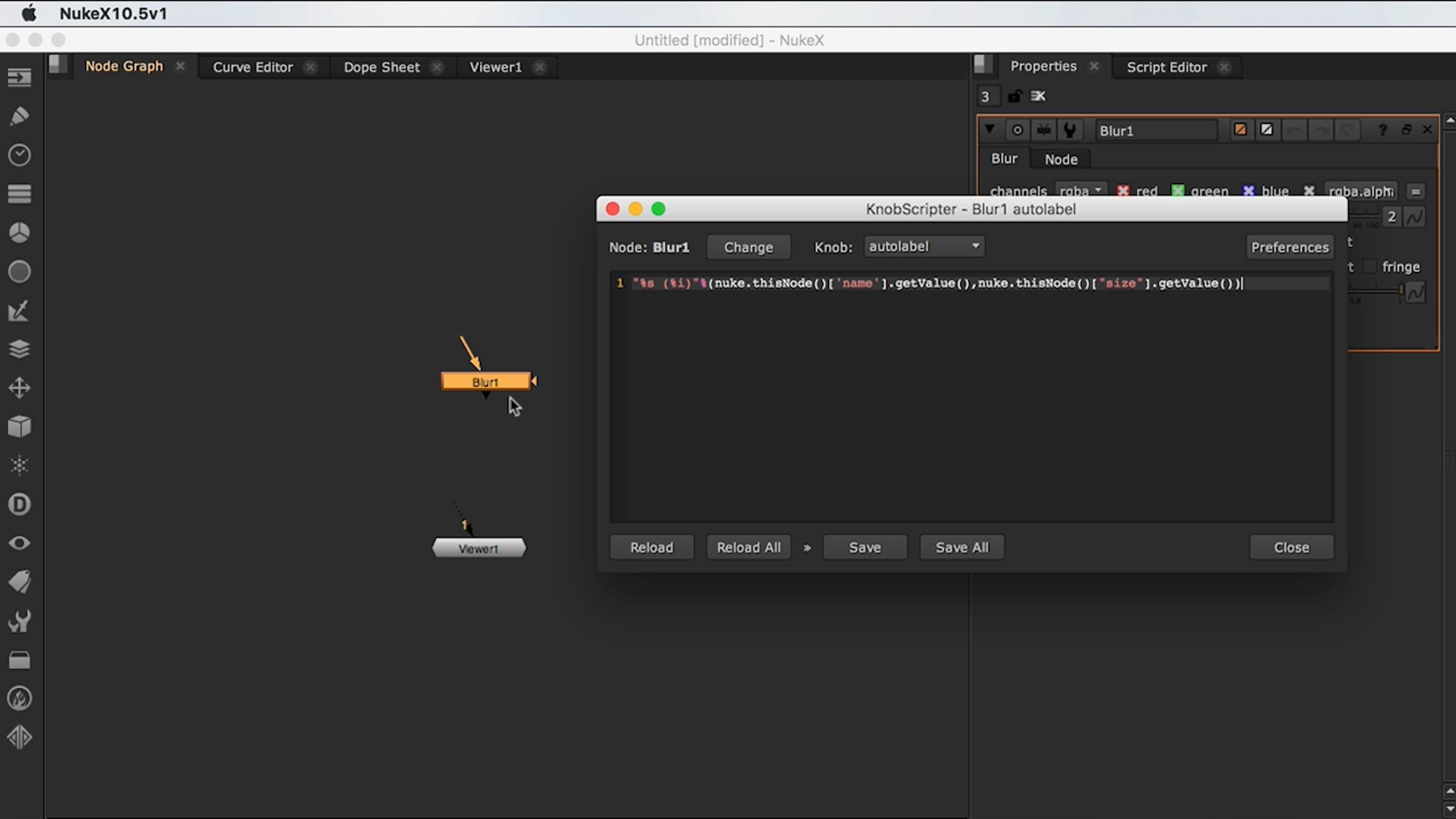Screen dimensions: 1456x819
Task: Center Blur1 node in node graph
Action: point(1017,130)
